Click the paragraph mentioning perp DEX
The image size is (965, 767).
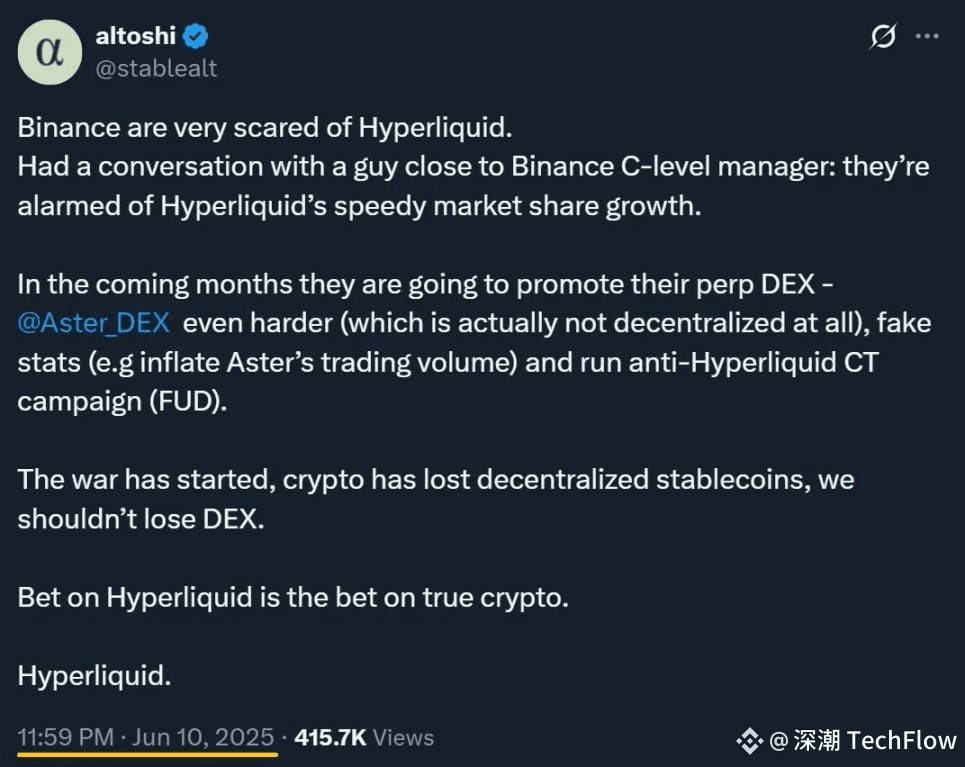[x=474, y=343]
